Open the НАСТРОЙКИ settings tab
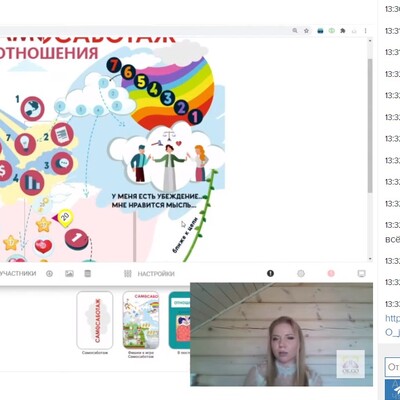This screenshot has width=400, height=400. [156, 274]
